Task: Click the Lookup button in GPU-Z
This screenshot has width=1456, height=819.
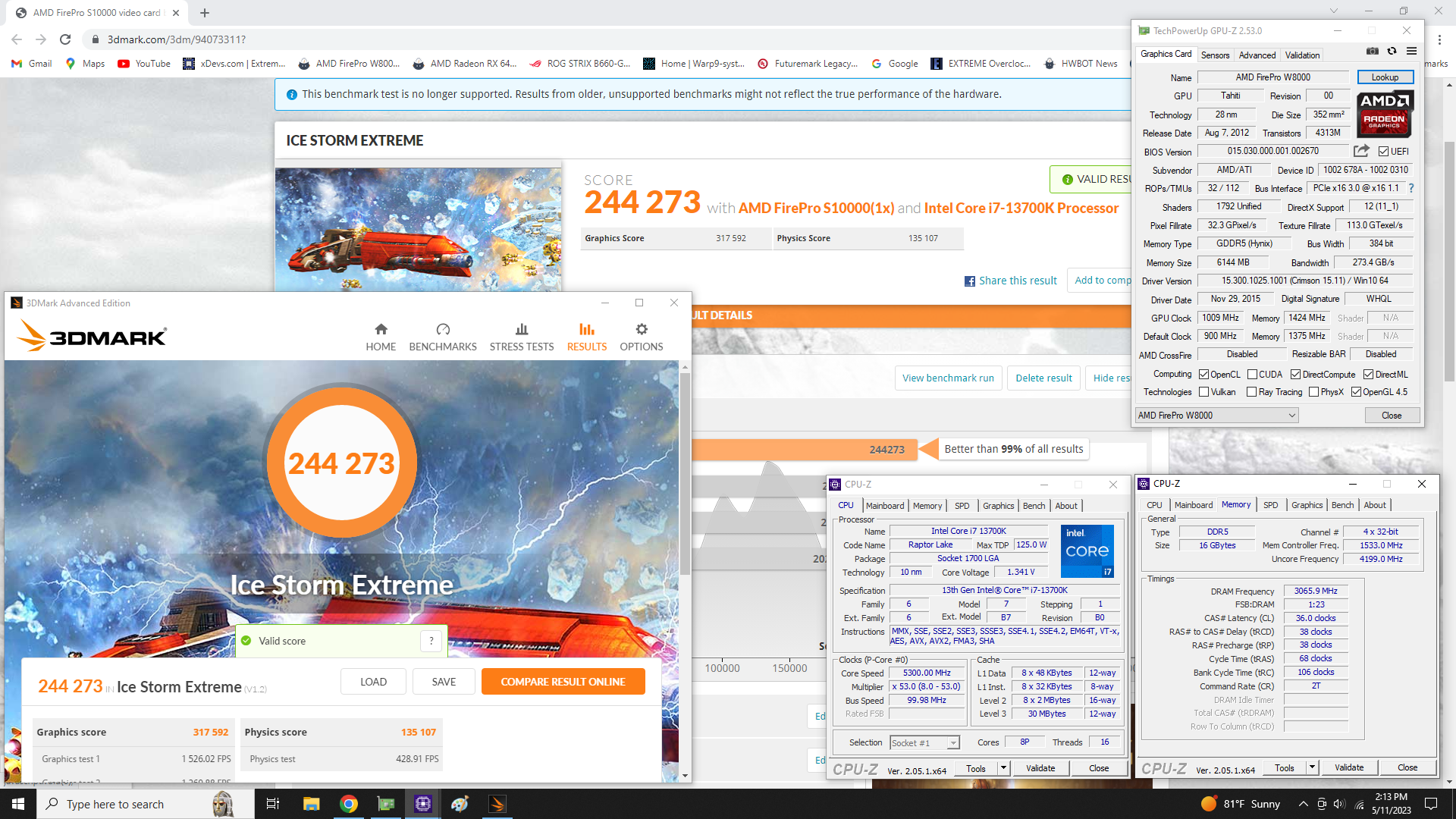Action: coord(1384,77)
